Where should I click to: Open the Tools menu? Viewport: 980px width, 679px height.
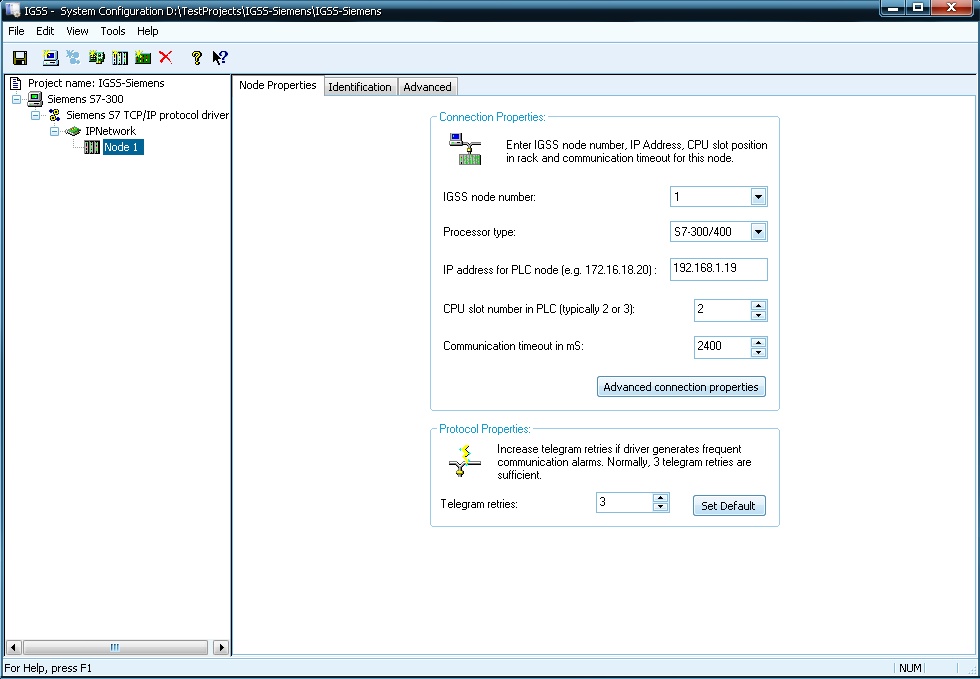tap(113, 31)
